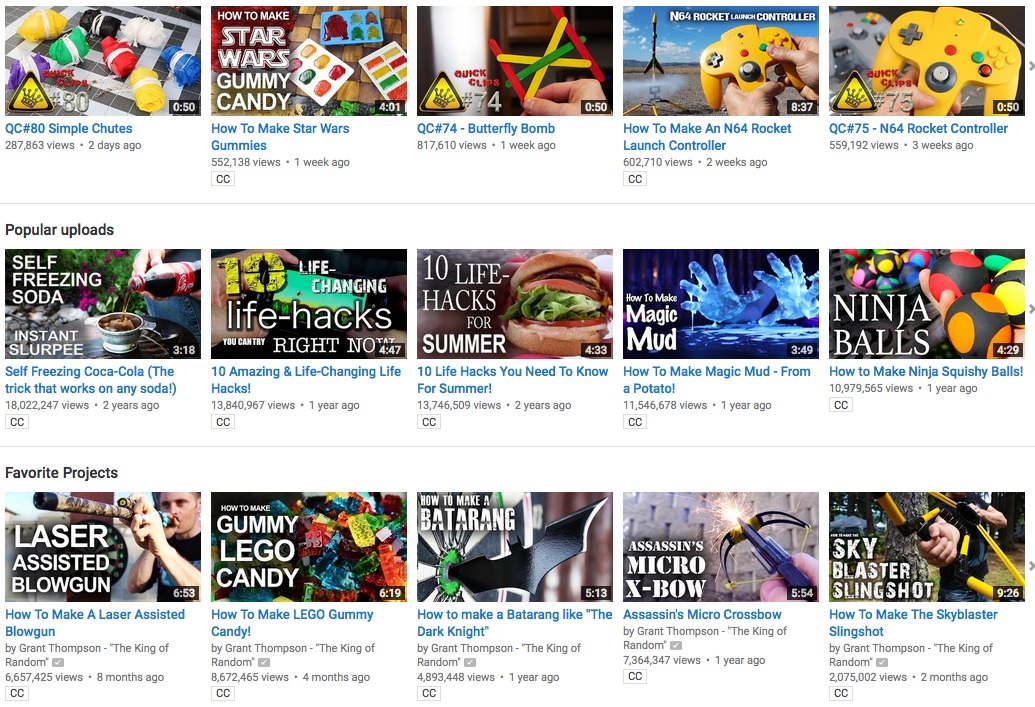Click CC badge under LEGO Gummy Candy
Viewport: 1035px width, 707px height.
[x=223, y=693]
